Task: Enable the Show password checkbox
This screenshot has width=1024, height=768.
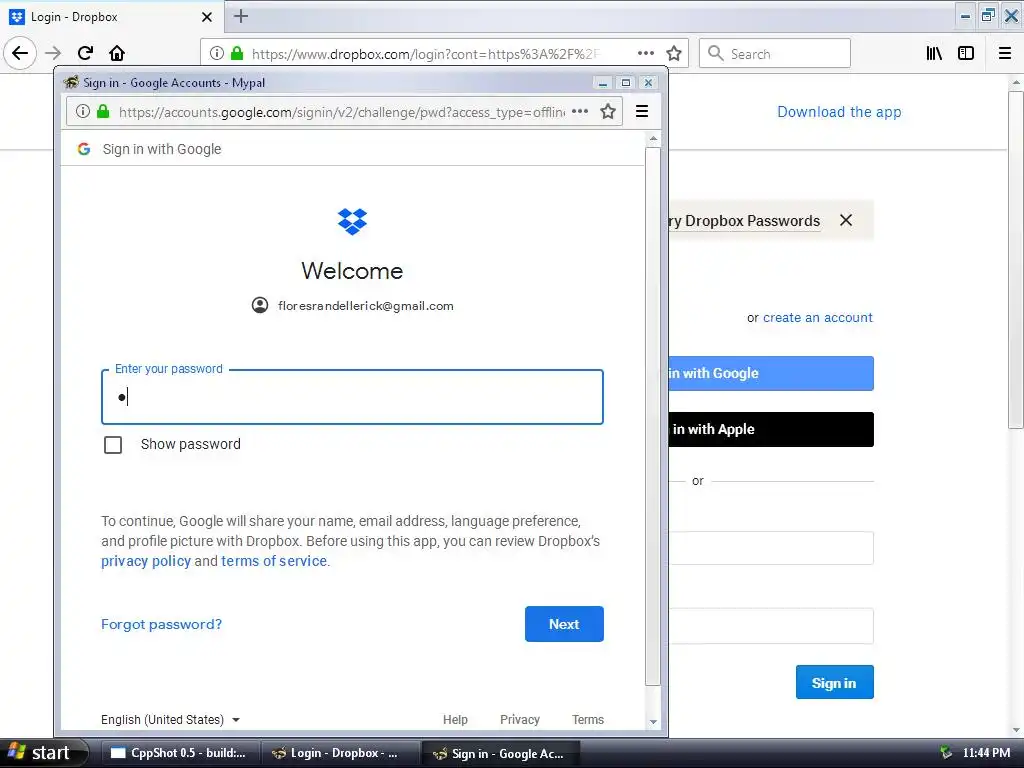Action: point(113,445)
